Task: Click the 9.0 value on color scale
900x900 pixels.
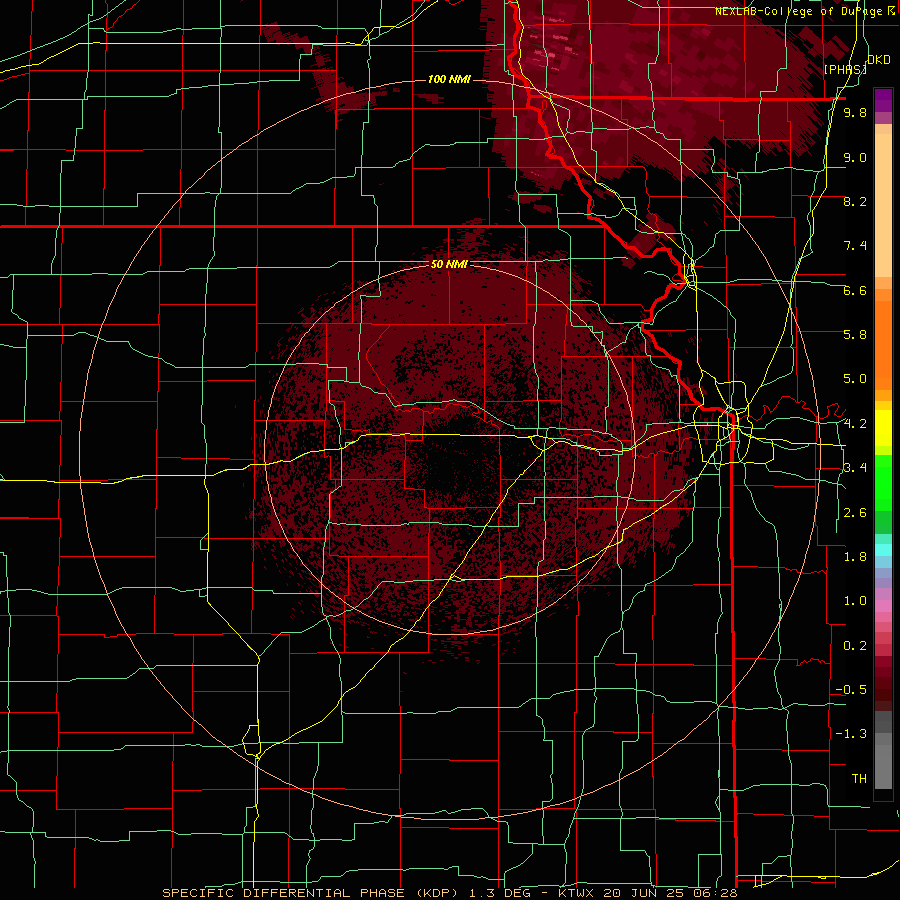Action: [x=855, y=157]
